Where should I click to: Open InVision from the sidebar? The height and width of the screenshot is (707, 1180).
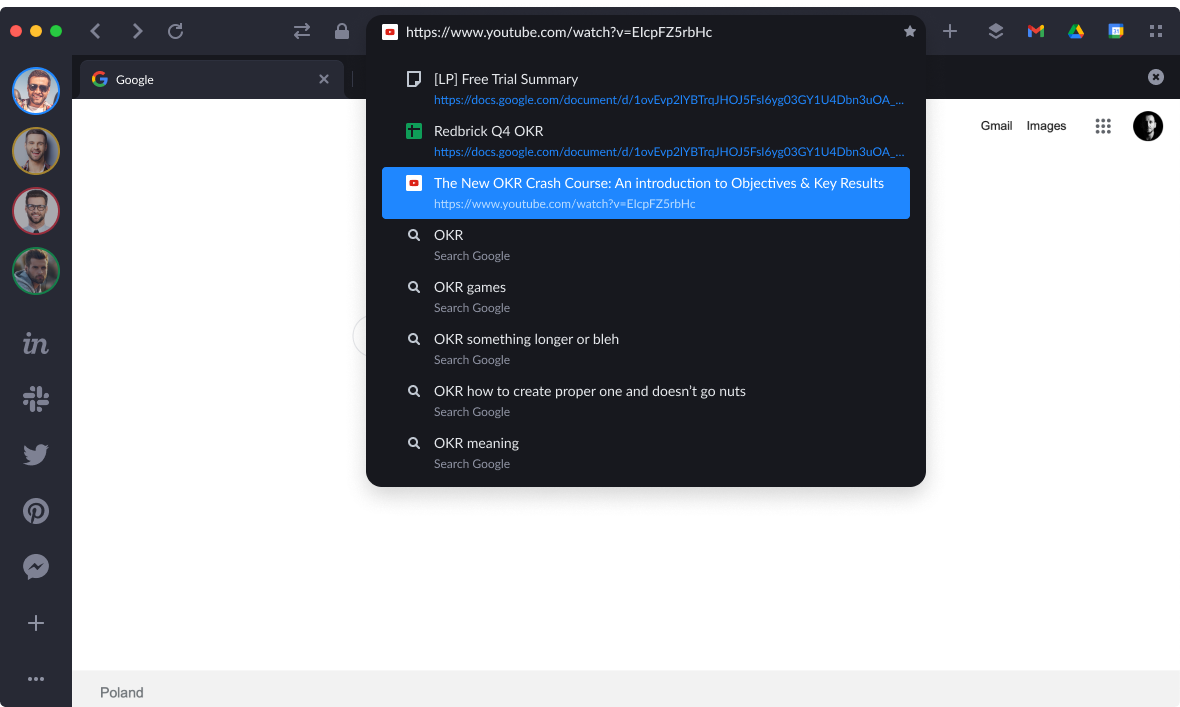(x=36, y=344)
